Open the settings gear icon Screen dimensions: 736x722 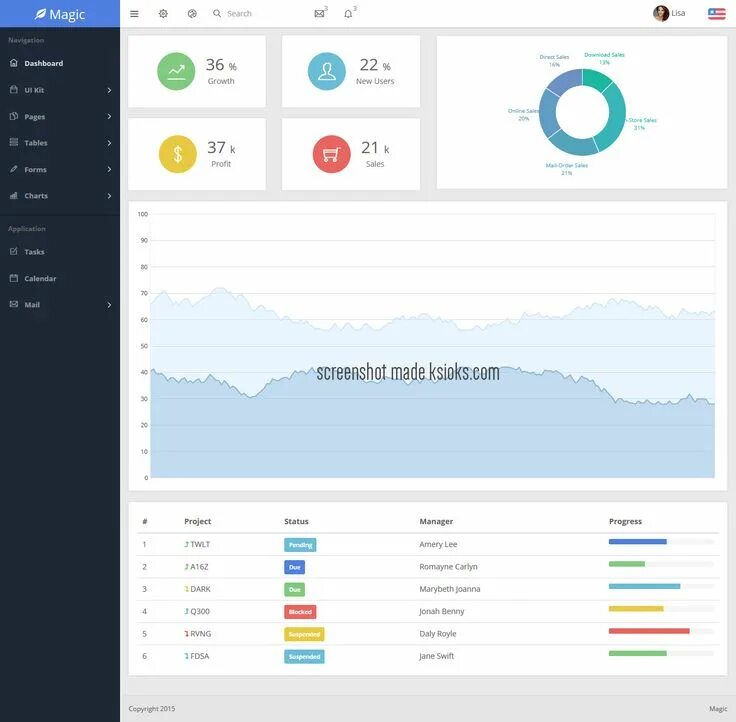point(163,14)
